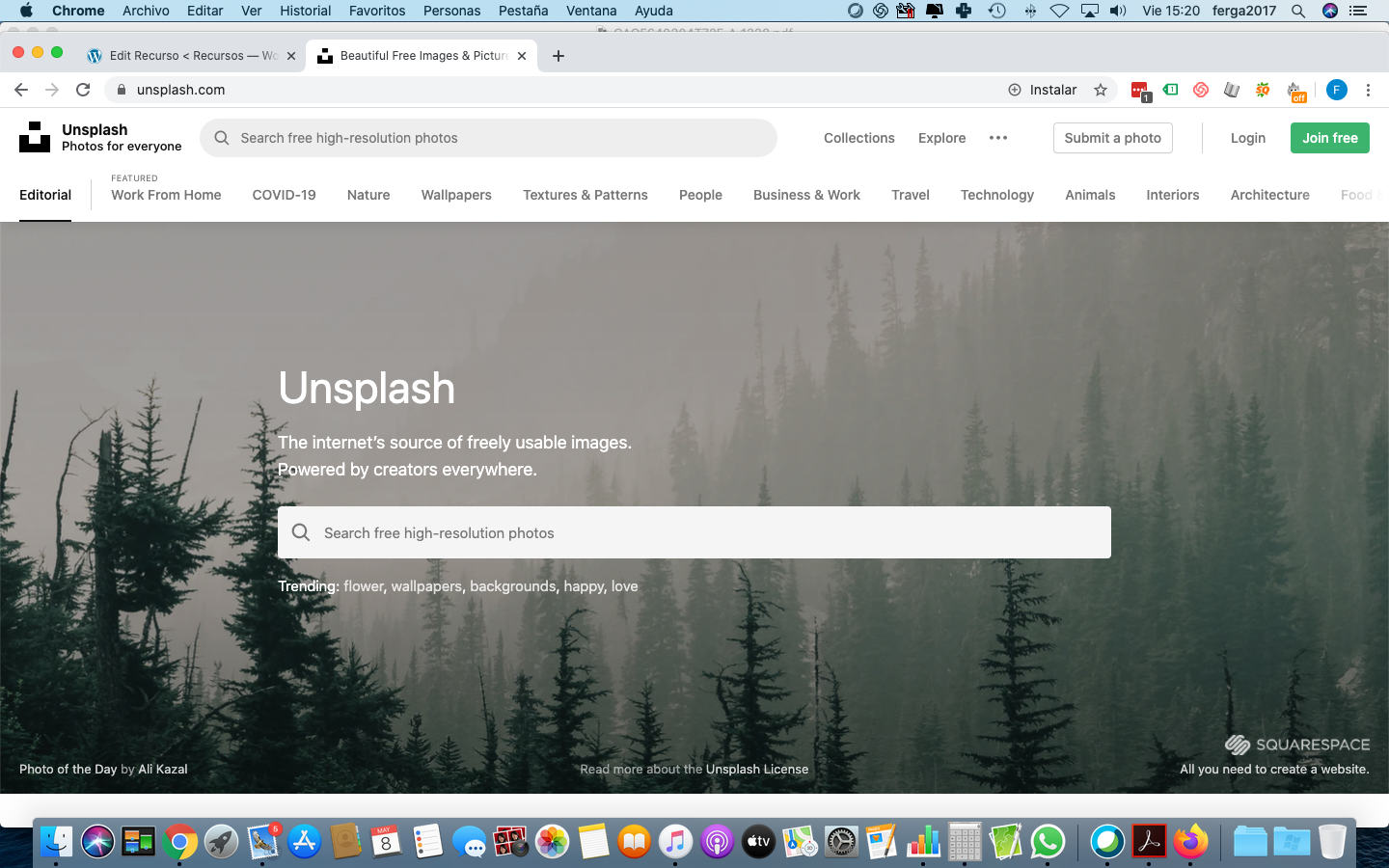Open a new browser tab
Screen dimensions: 1389x868
558,56
